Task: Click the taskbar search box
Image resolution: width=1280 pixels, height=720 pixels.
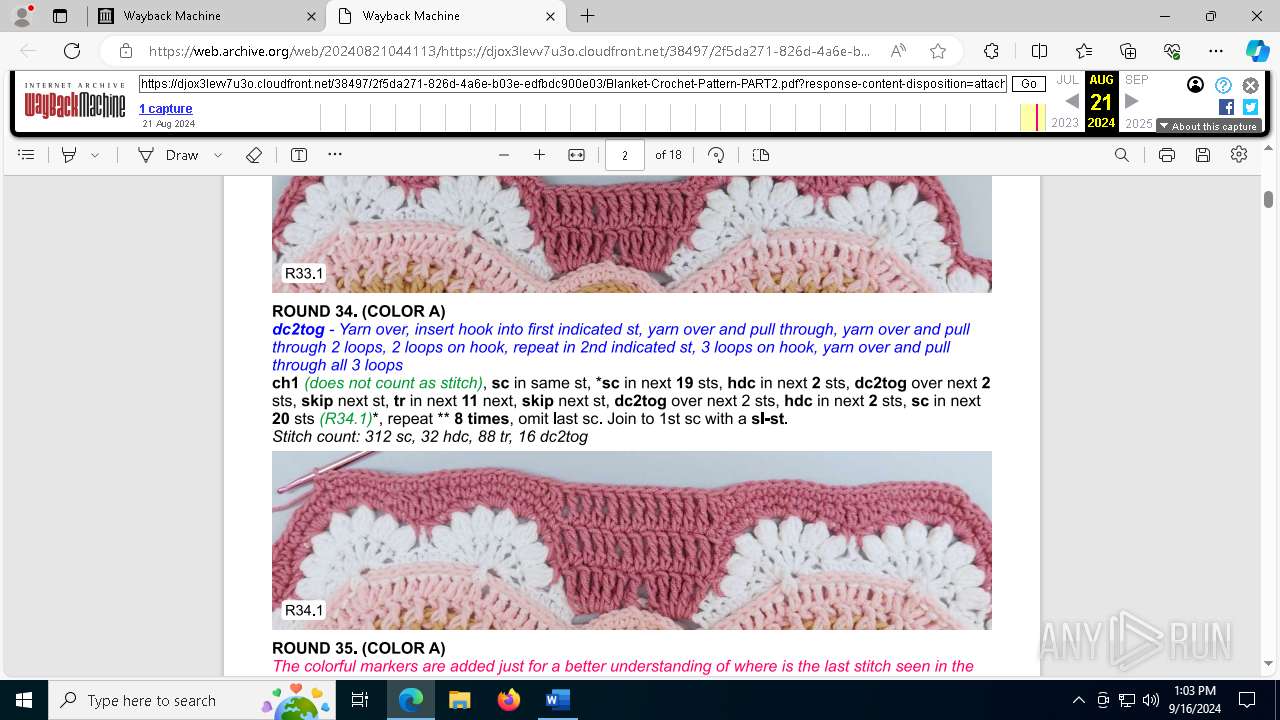Action: tap(190, 700)
